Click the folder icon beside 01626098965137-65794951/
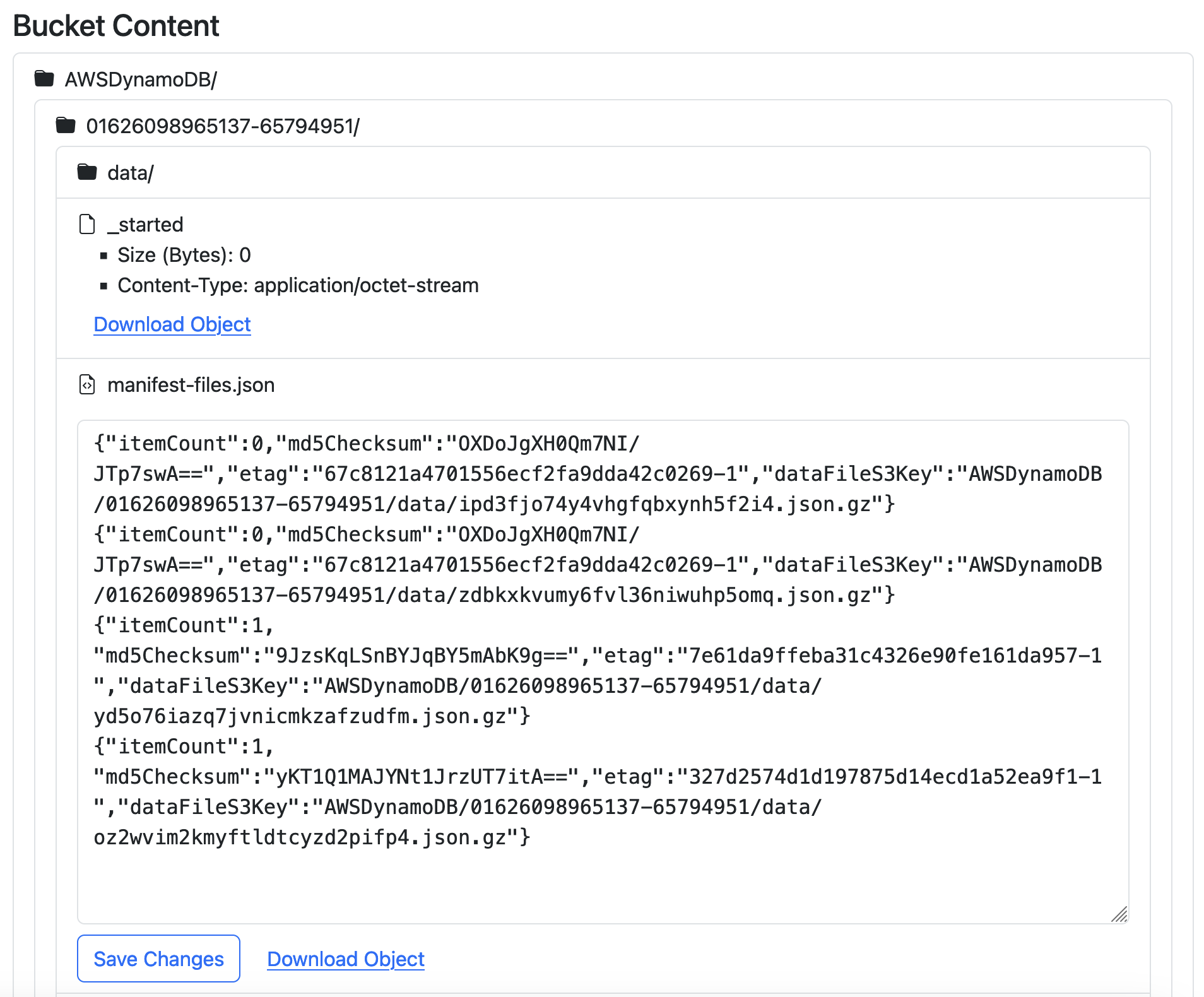 [66, 126]
